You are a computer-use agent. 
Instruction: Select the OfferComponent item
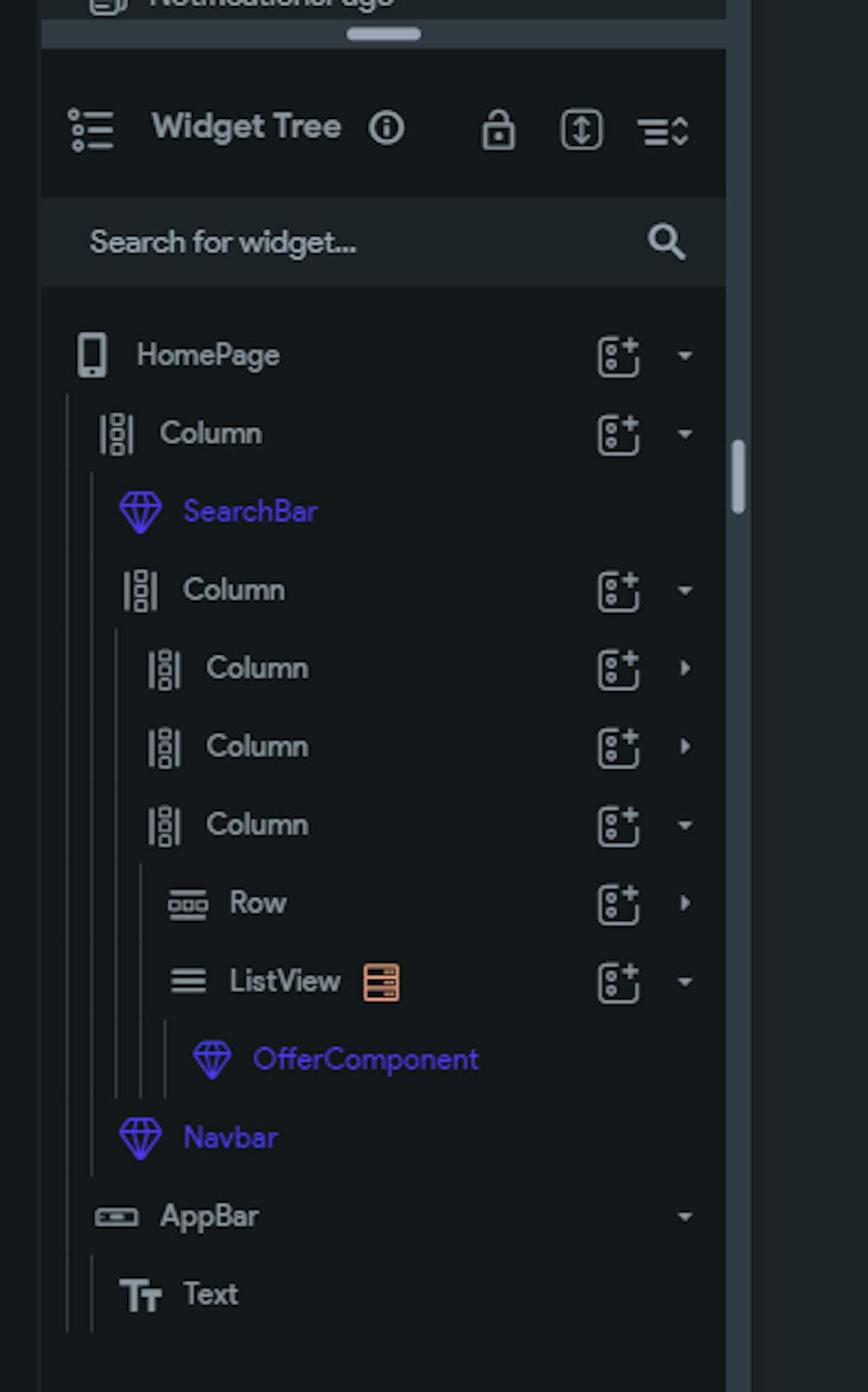[x=365, y=1059]
